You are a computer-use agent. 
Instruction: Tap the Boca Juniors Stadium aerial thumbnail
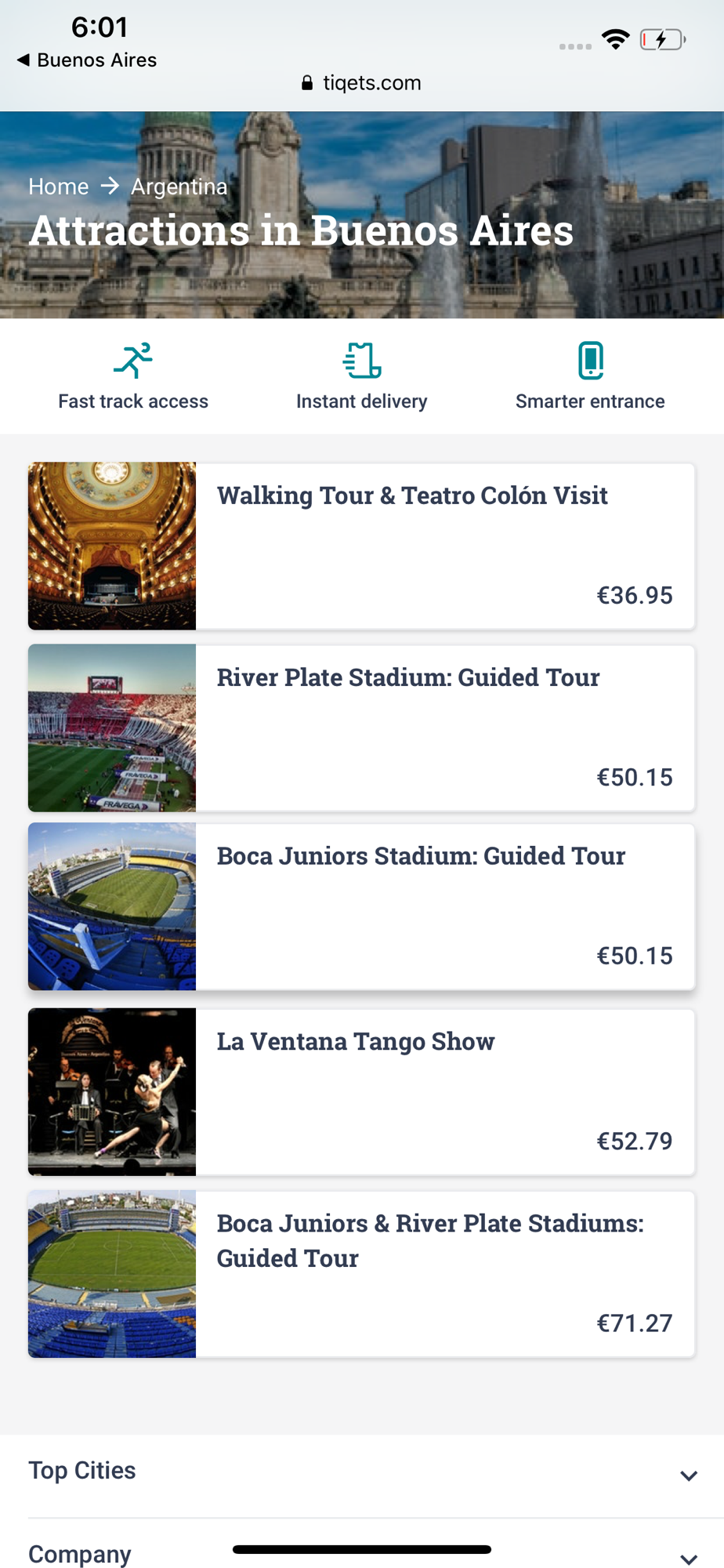tap(112, 906)
